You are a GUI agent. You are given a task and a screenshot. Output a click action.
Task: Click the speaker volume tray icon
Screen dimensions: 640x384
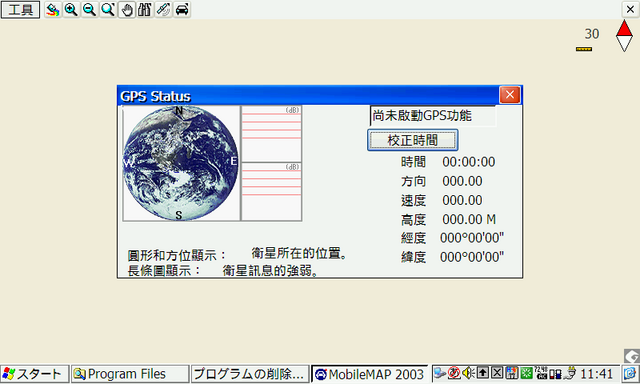coord(468,373)
